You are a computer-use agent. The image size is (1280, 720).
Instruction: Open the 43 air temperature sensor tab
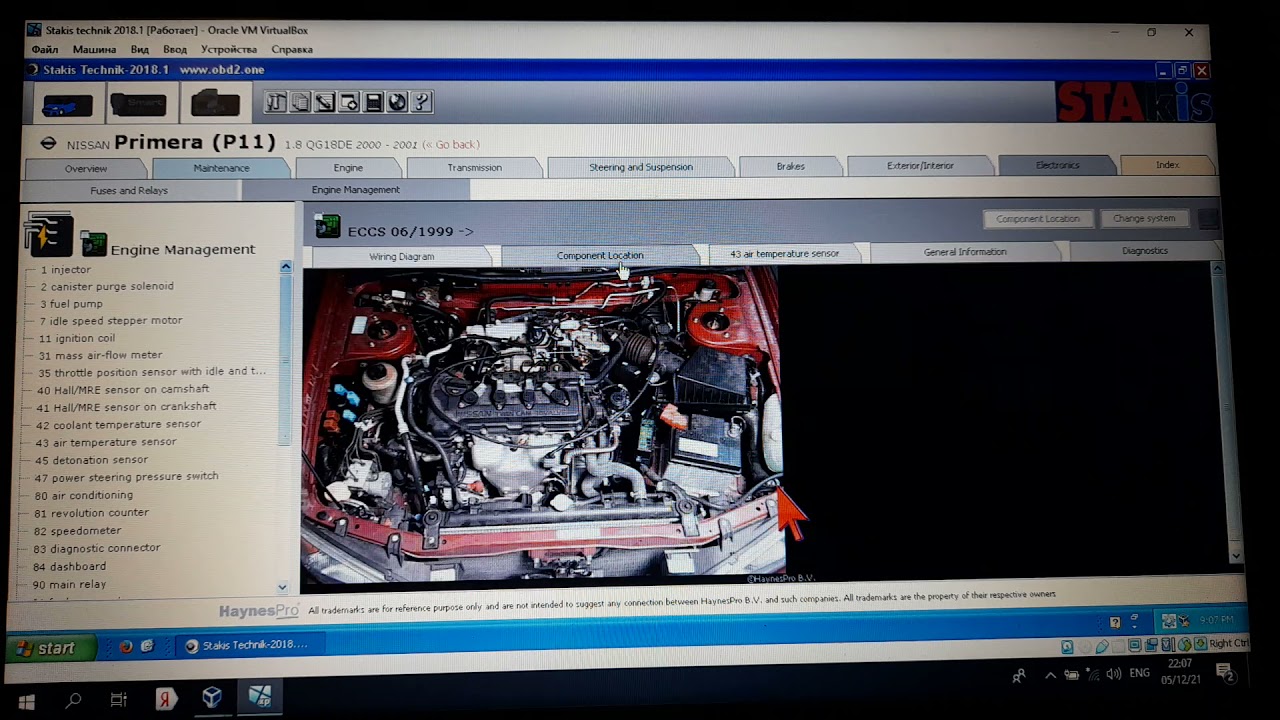(785, 253)
